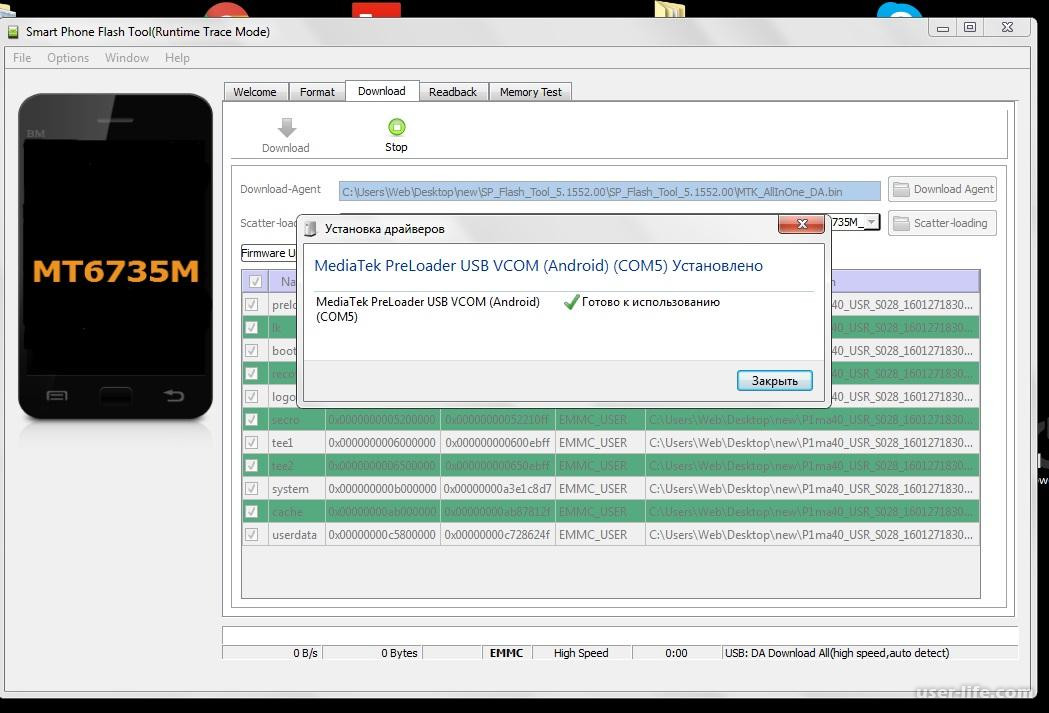
Task: Click the High Speed status bar entry
Action: 581,653
